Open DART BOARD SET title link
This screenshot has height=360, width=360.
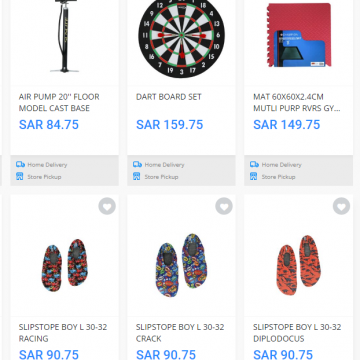point(169,97)
